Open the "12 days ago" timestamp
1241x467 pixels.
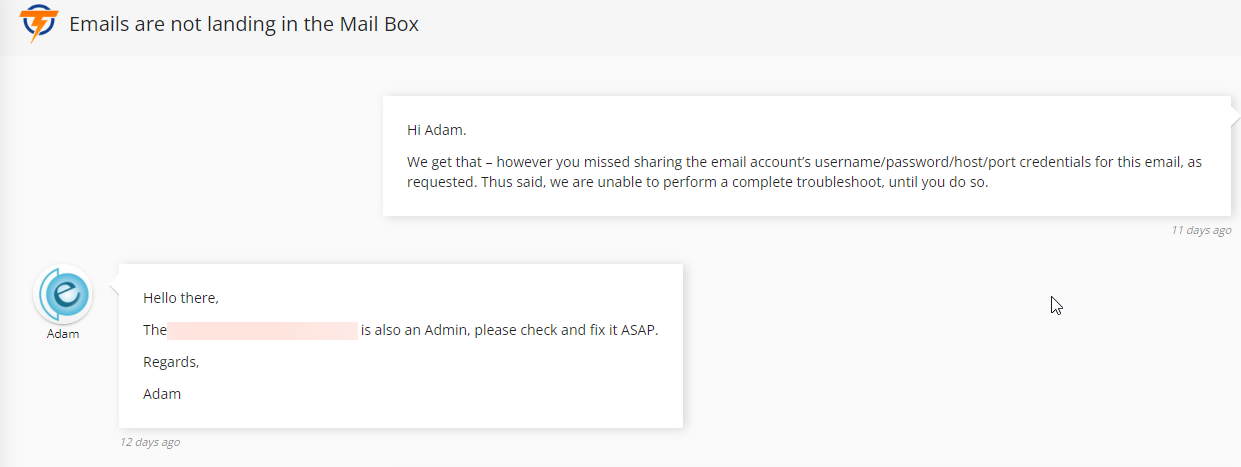[x=150, y=442]
